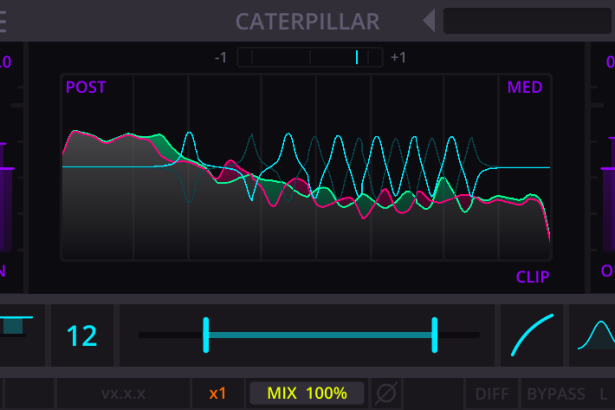Open the preset name box
This screenshot has width=615, height=410.
[527, 21]
